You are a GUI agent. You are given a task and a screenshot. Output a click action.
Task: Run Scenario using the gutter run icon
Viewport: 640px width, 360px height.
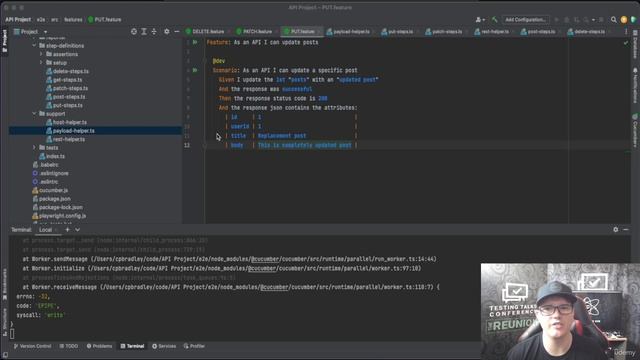195,70
